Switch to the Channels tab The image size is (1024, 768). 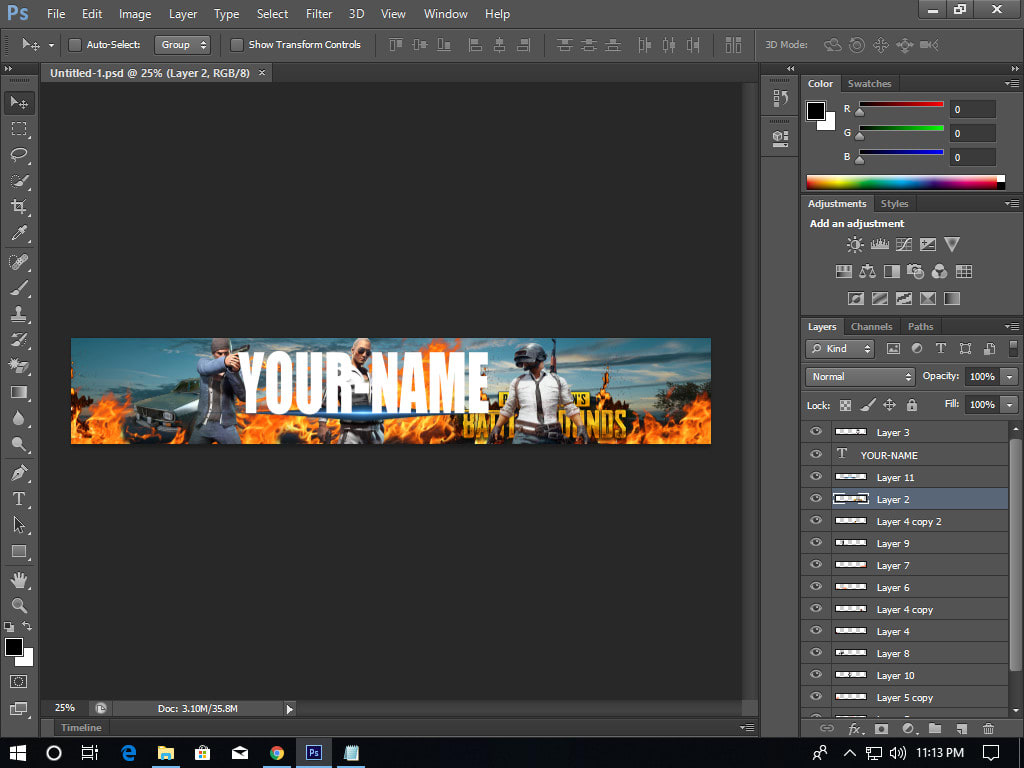click(x=871, y=327)
